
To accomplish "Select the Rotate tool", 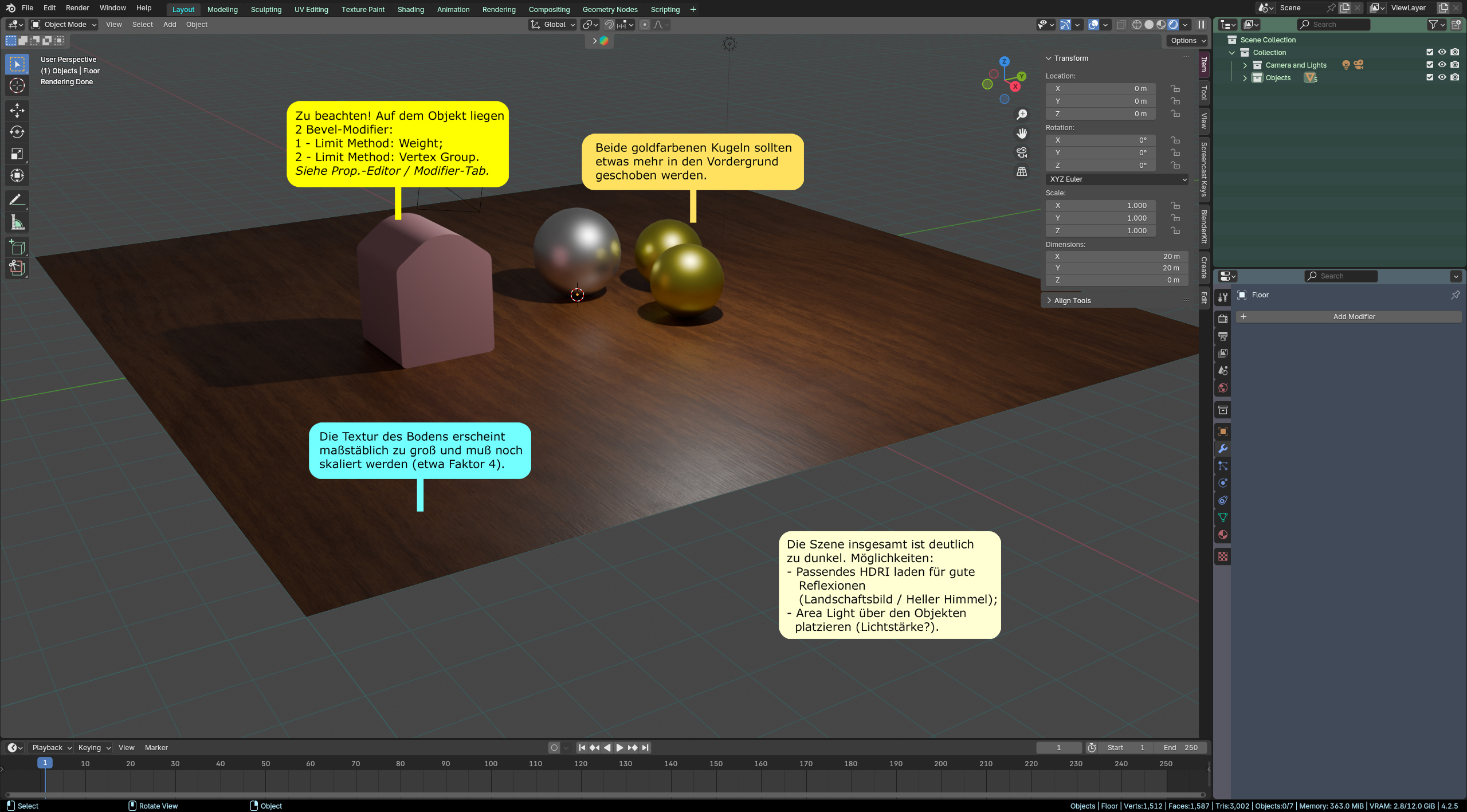I will pos(17,132).
